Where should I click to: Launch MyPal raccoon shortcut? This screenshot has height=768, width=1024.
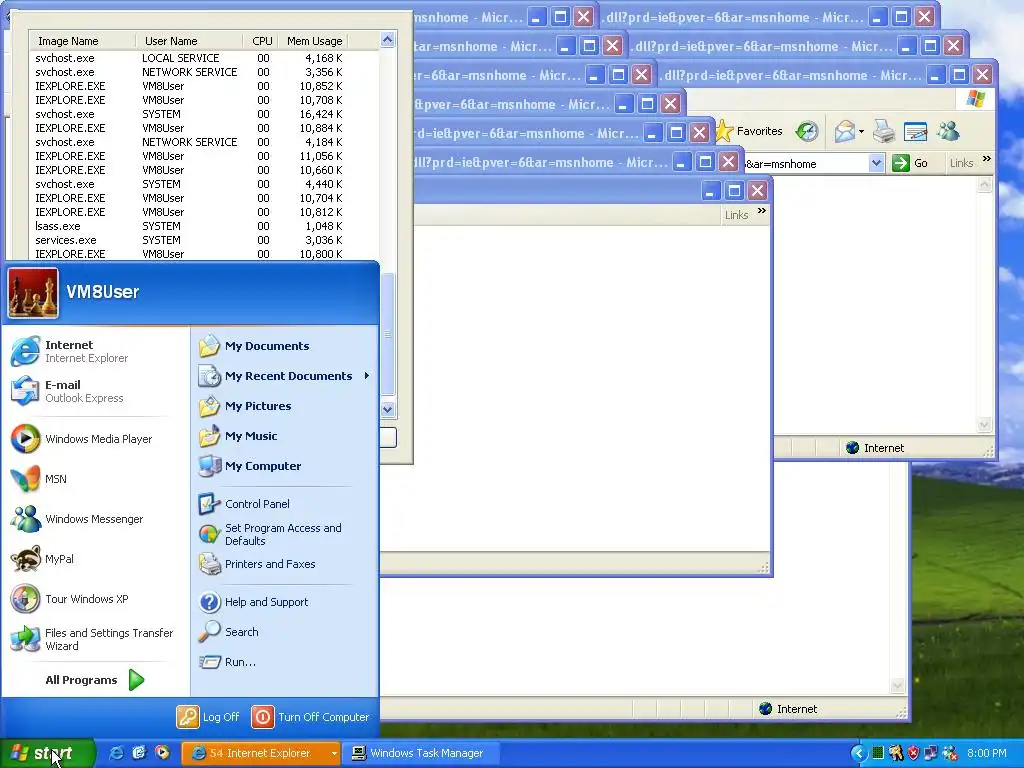pyautogui.click(x=42, y=559)
